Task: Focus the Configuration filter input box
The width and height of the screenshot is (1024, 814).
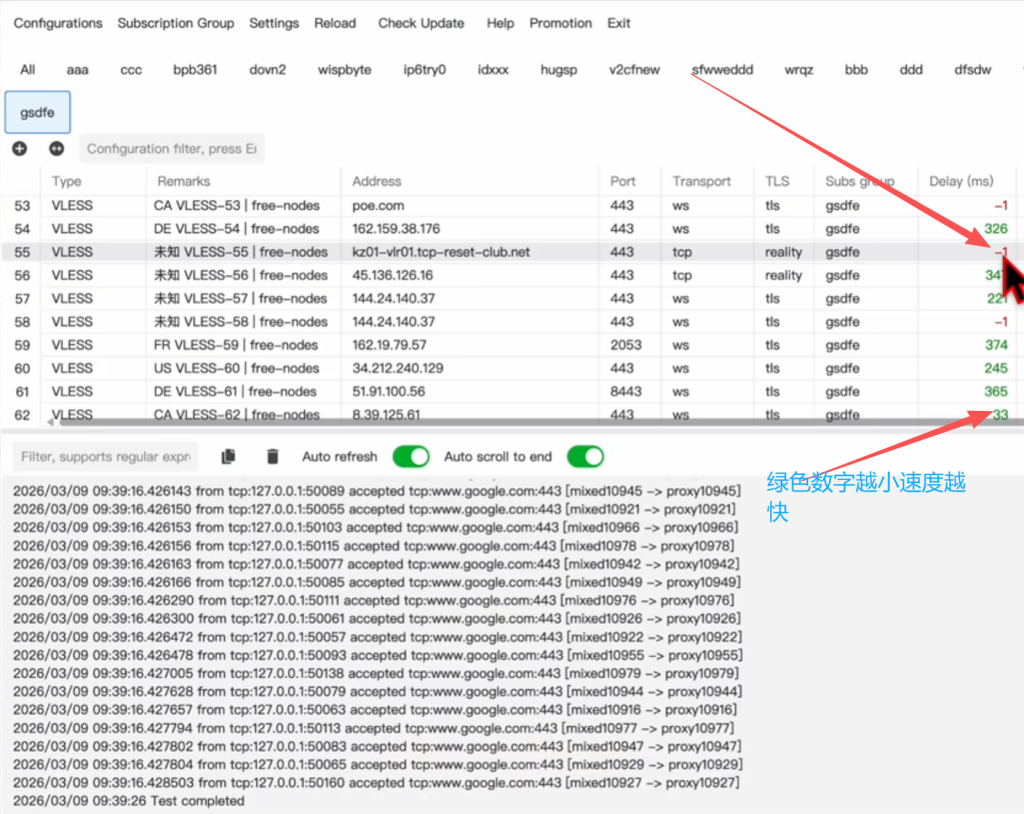Action: pyautogui.click(x=171, y=149)
